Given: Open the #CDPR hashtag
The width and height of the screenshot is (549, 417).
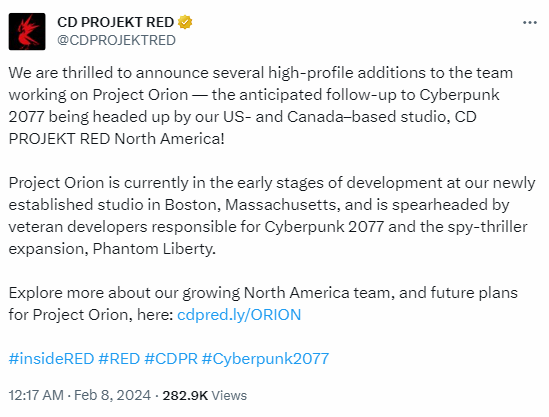Looking at the screenshot, I should (x=171, y=359).
